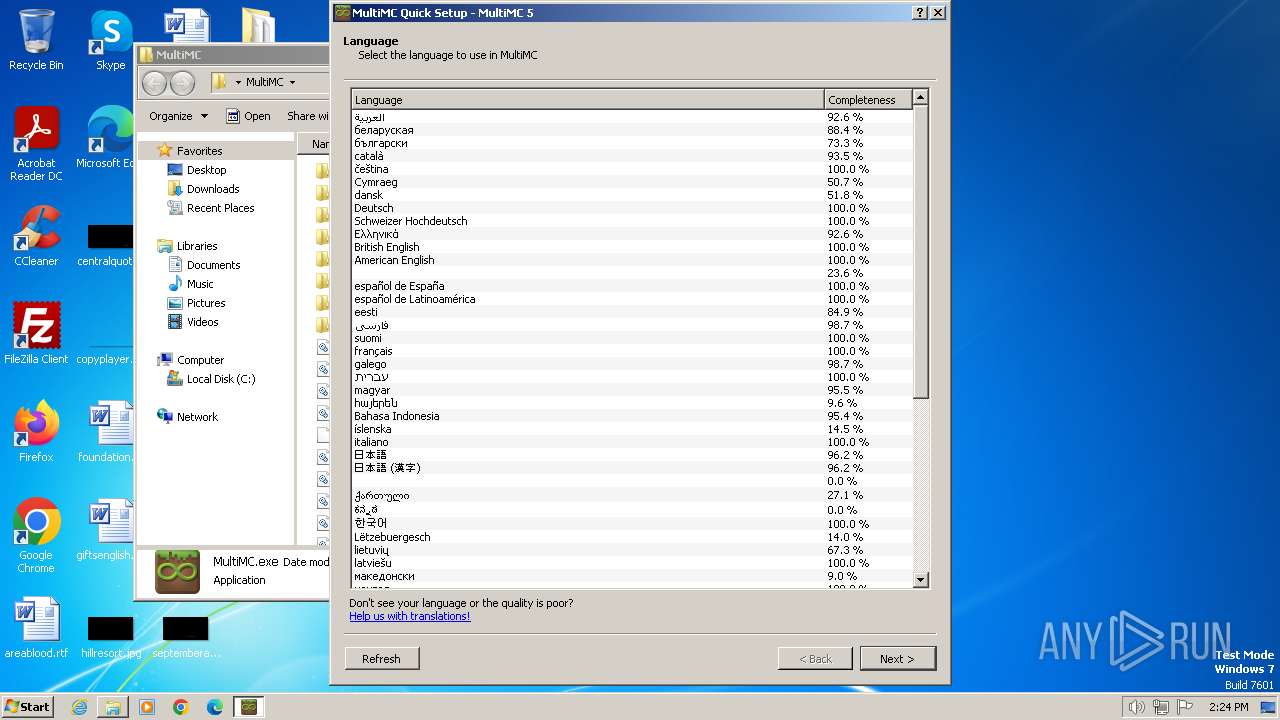Click the Refresh button
1280x720 pixels.
pyautogui.click(x=381, y=659)
